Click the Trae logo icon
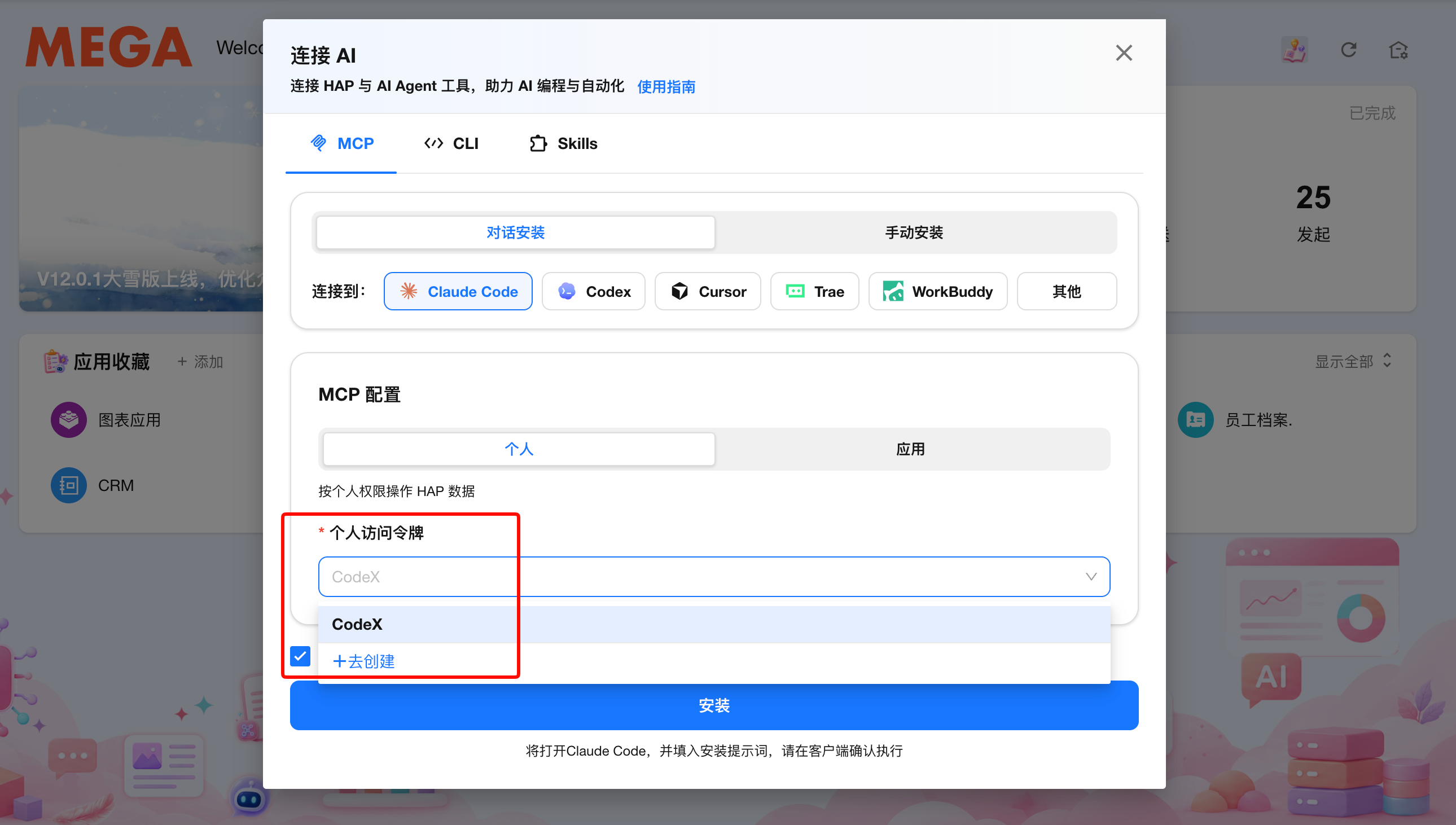The image size is (1456, 825). pos(795,291)
